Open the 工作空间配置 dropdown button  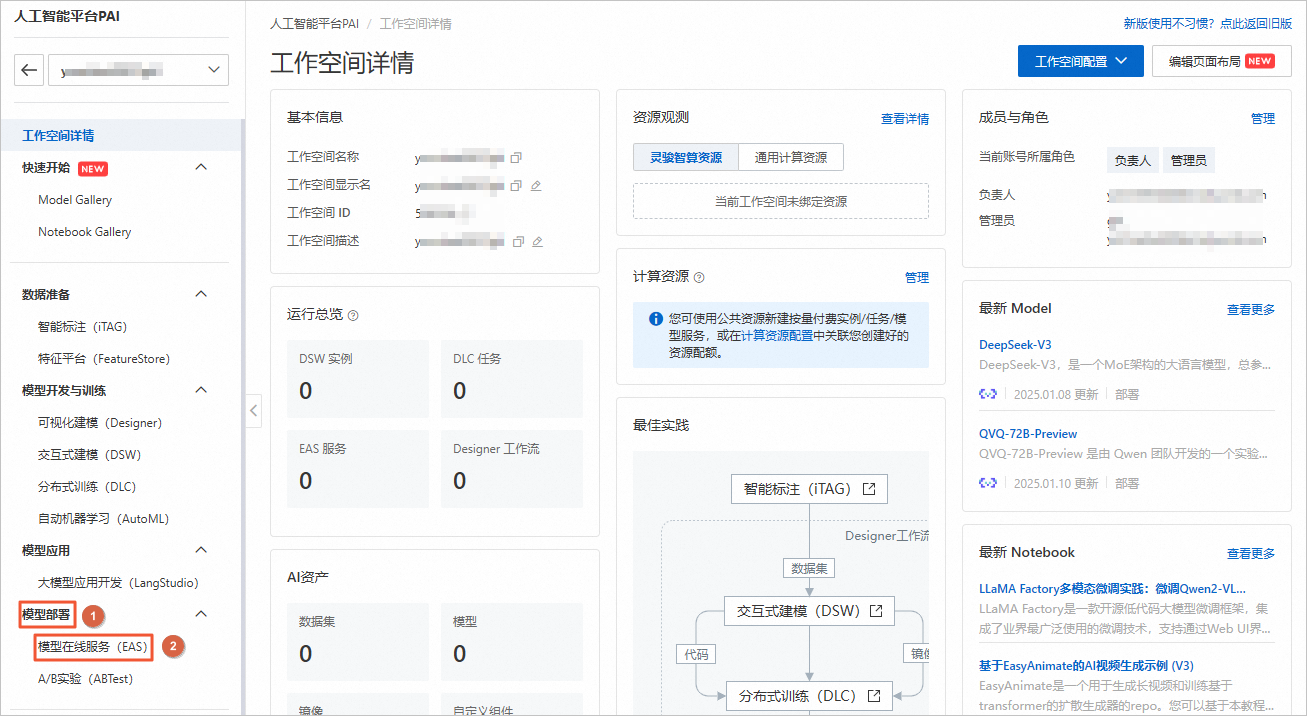1080,61
